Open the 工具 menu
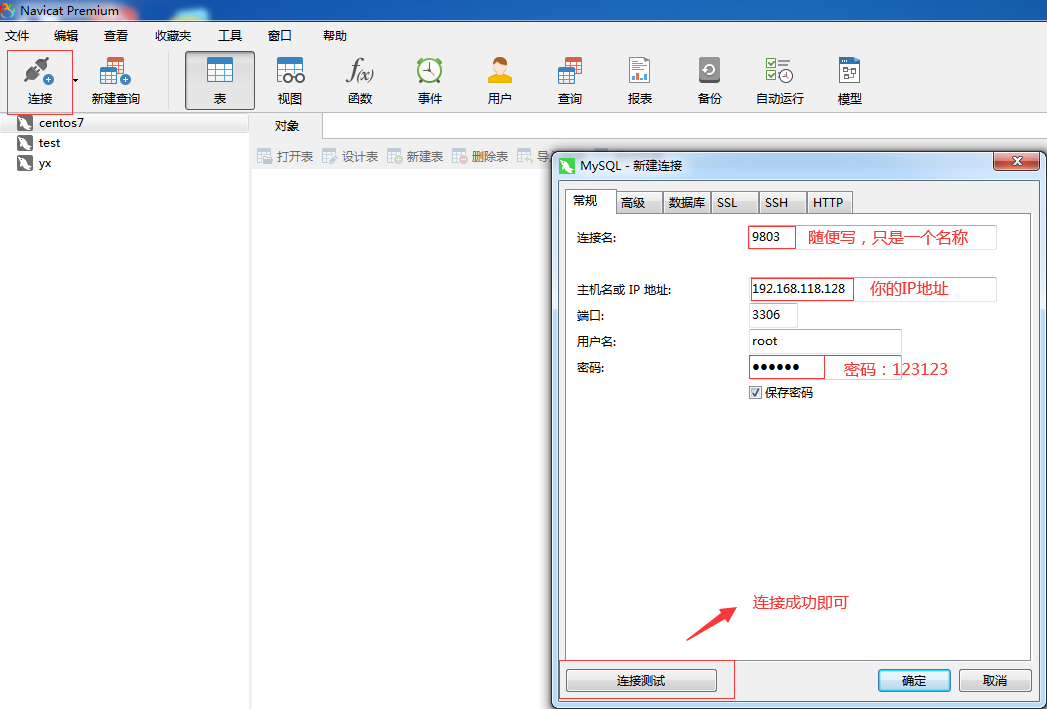 pyautogui.click(x=230, y=36)
